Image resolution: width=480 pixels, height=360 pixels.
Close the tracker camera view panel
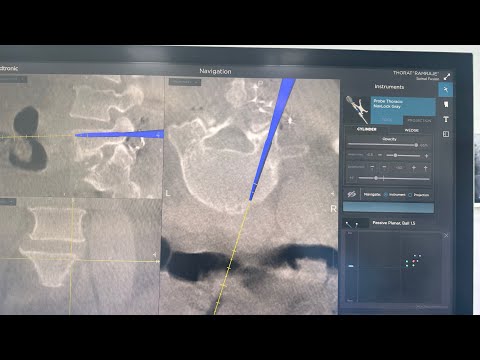(446, 236)
